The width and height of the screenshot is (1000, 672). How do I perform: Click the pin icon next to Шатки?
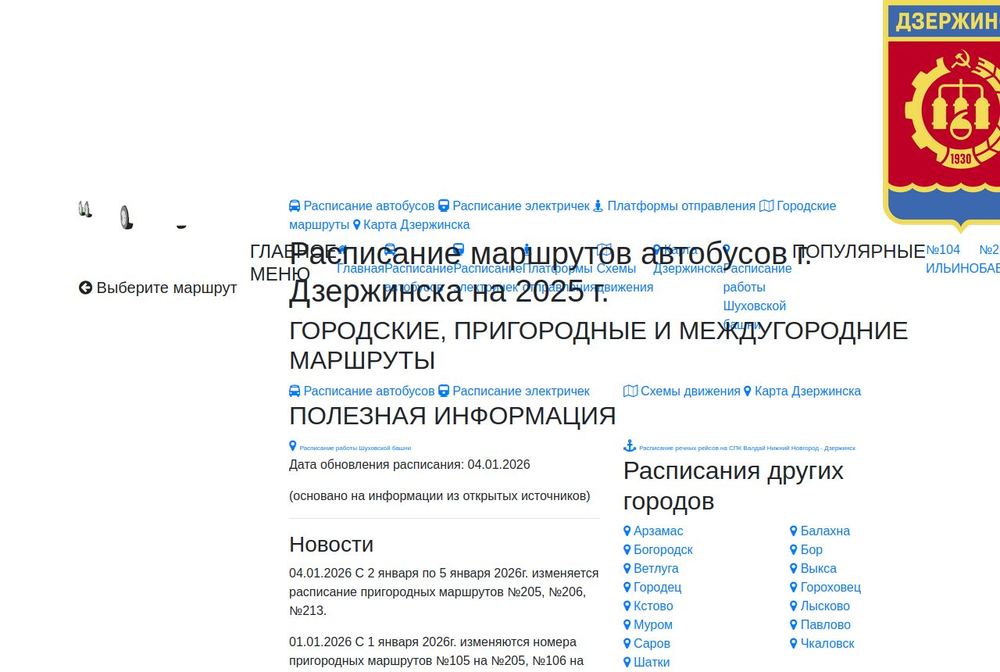coord(627,662)
